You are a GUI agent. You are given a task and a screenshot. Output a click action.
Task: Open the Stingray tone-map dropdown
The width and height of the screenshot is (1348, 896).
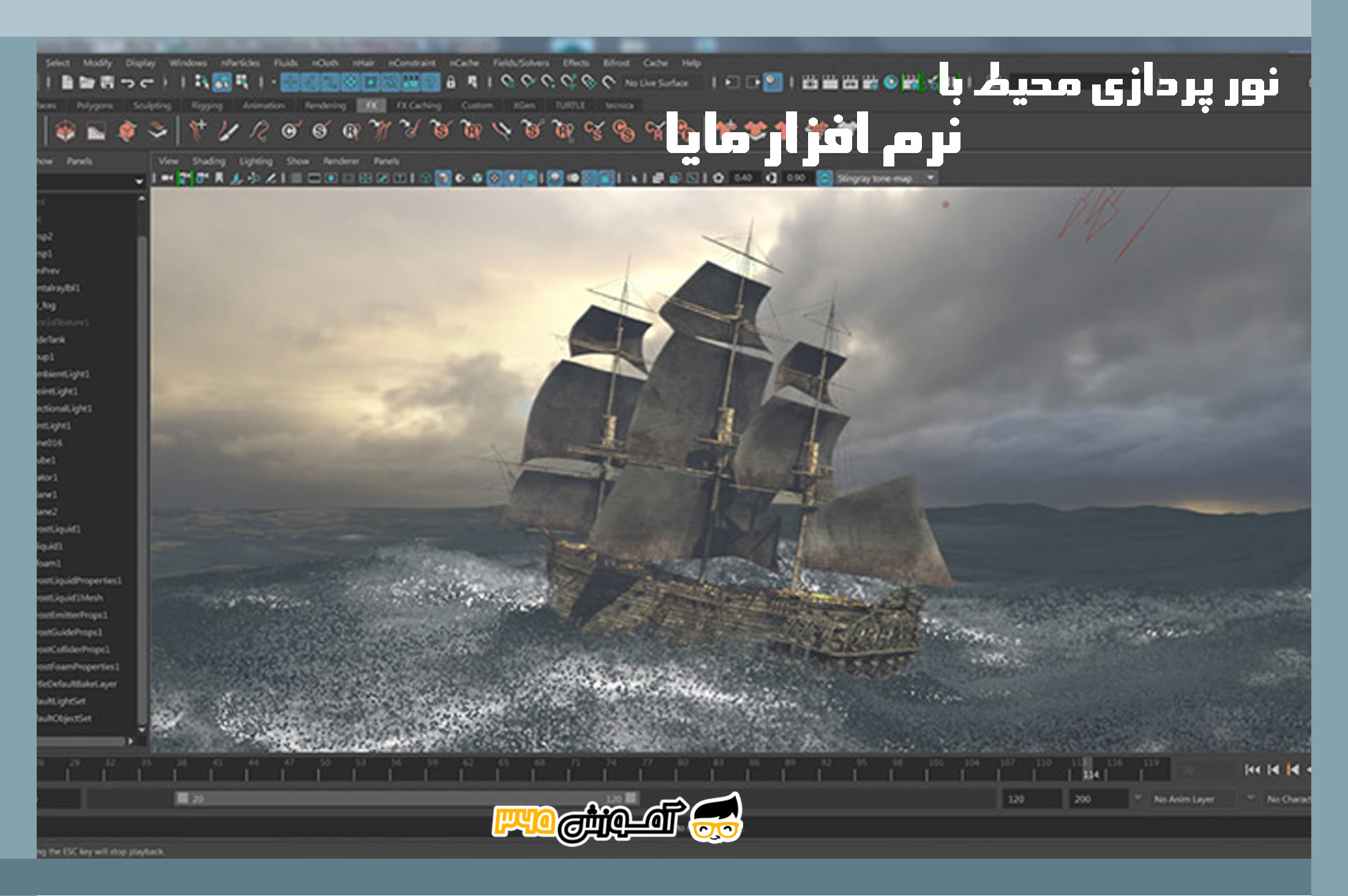[886, 178]
